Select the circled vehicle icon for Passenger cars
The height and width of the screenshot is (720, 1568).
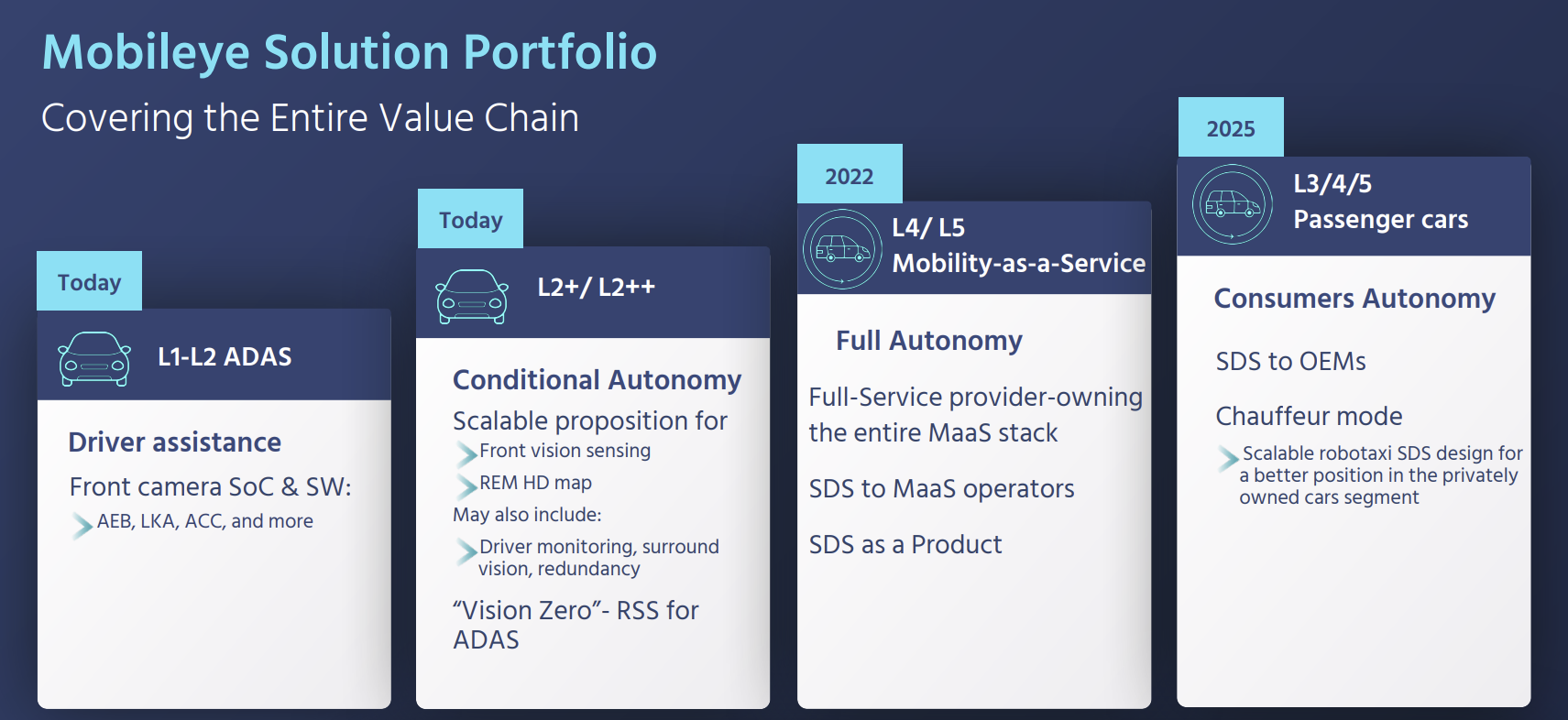1233,204
